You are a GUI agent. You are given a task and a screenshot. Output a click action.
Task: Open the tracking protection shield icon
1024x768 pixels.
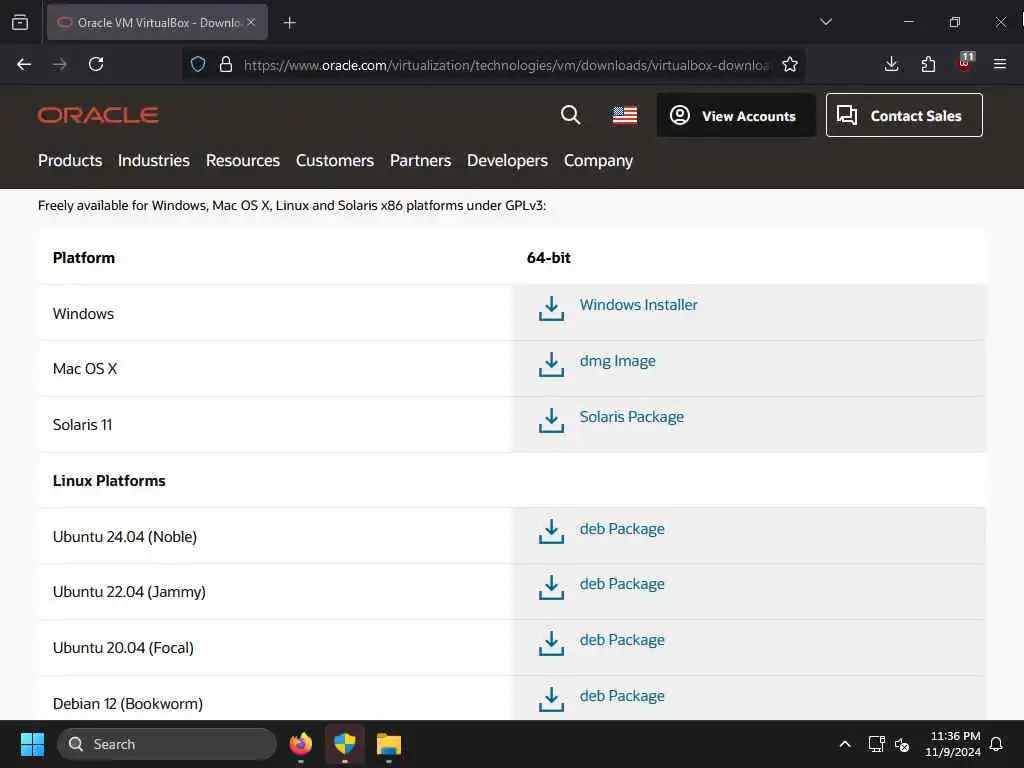198,64
